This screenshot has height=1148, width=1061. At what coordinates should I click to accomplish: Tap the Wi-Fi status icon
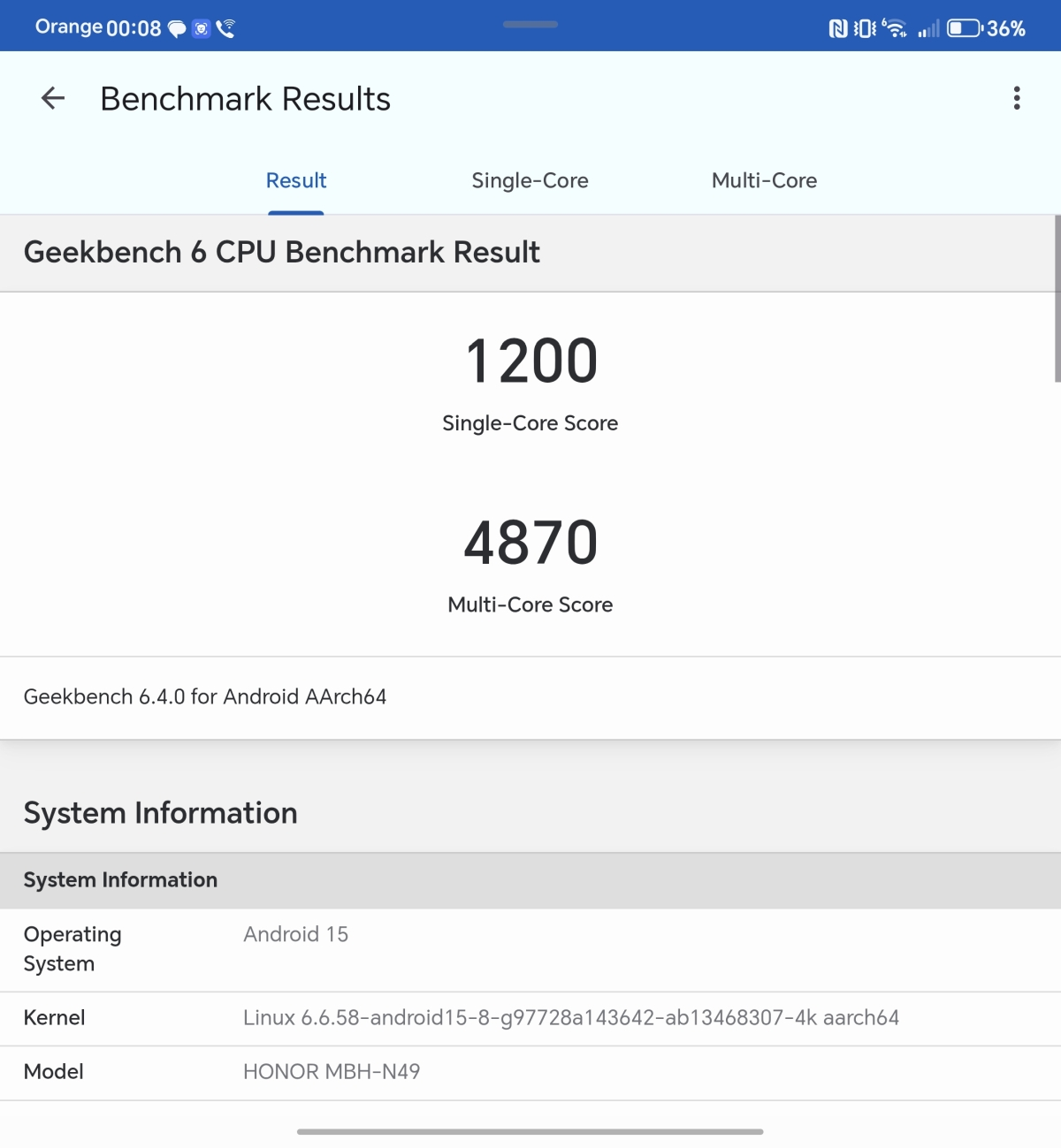click(895, 28)
